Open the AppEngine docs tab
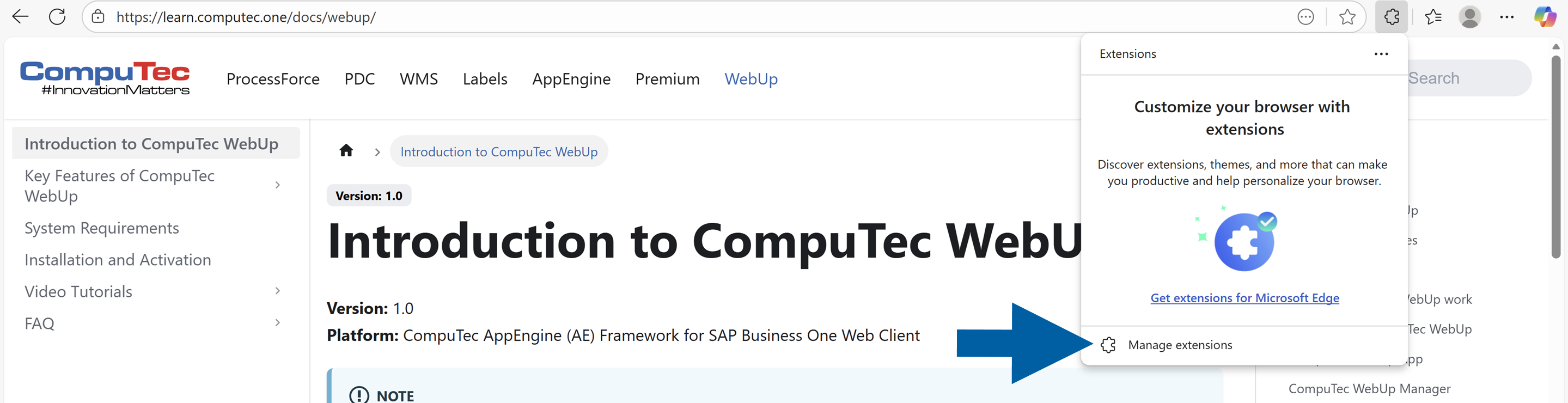This screenshot has width=1568, height=403. (x=571, y=79)
